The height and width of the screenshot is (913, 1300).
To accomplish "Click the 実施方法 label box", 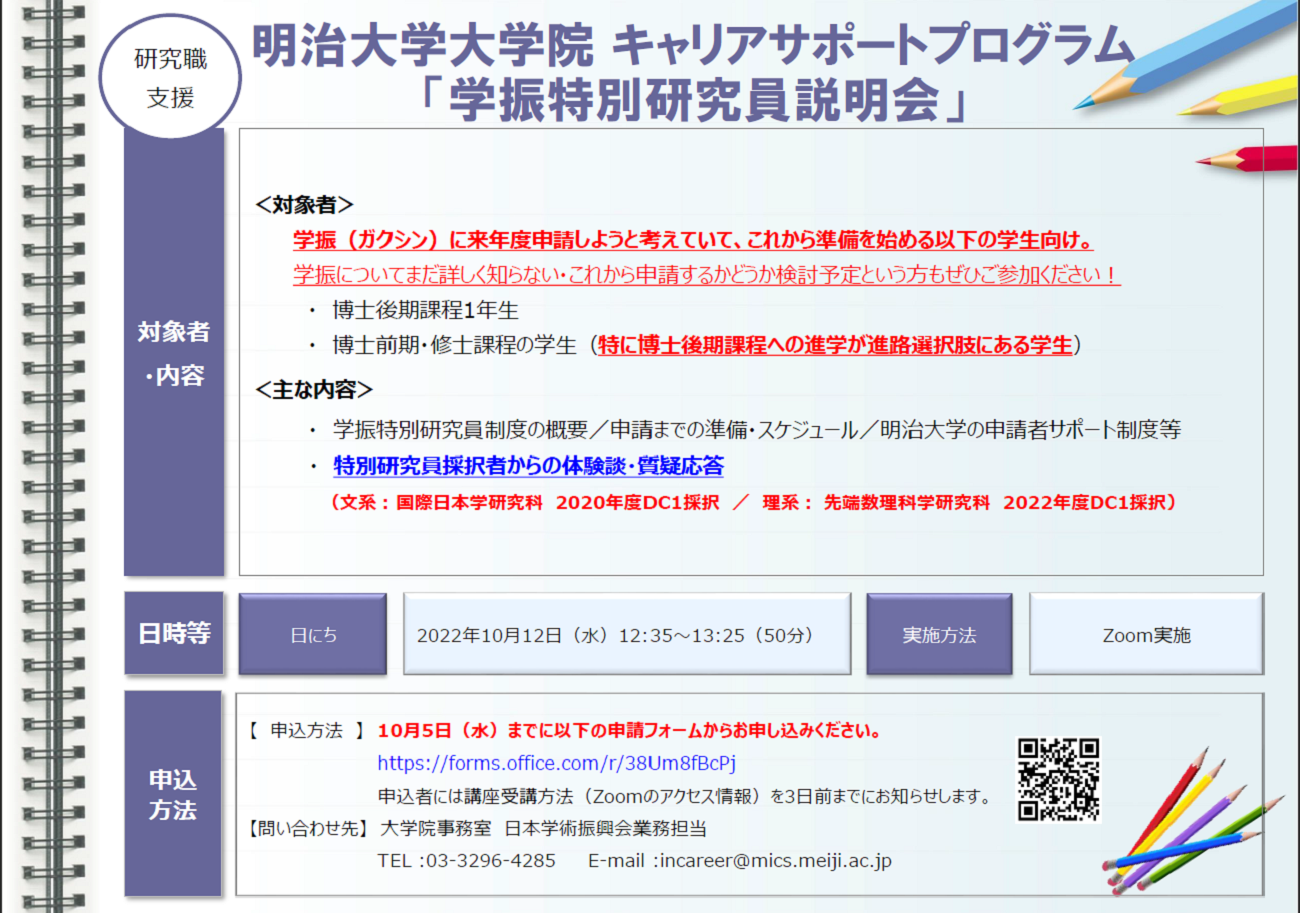I will (x=939, y=634).
